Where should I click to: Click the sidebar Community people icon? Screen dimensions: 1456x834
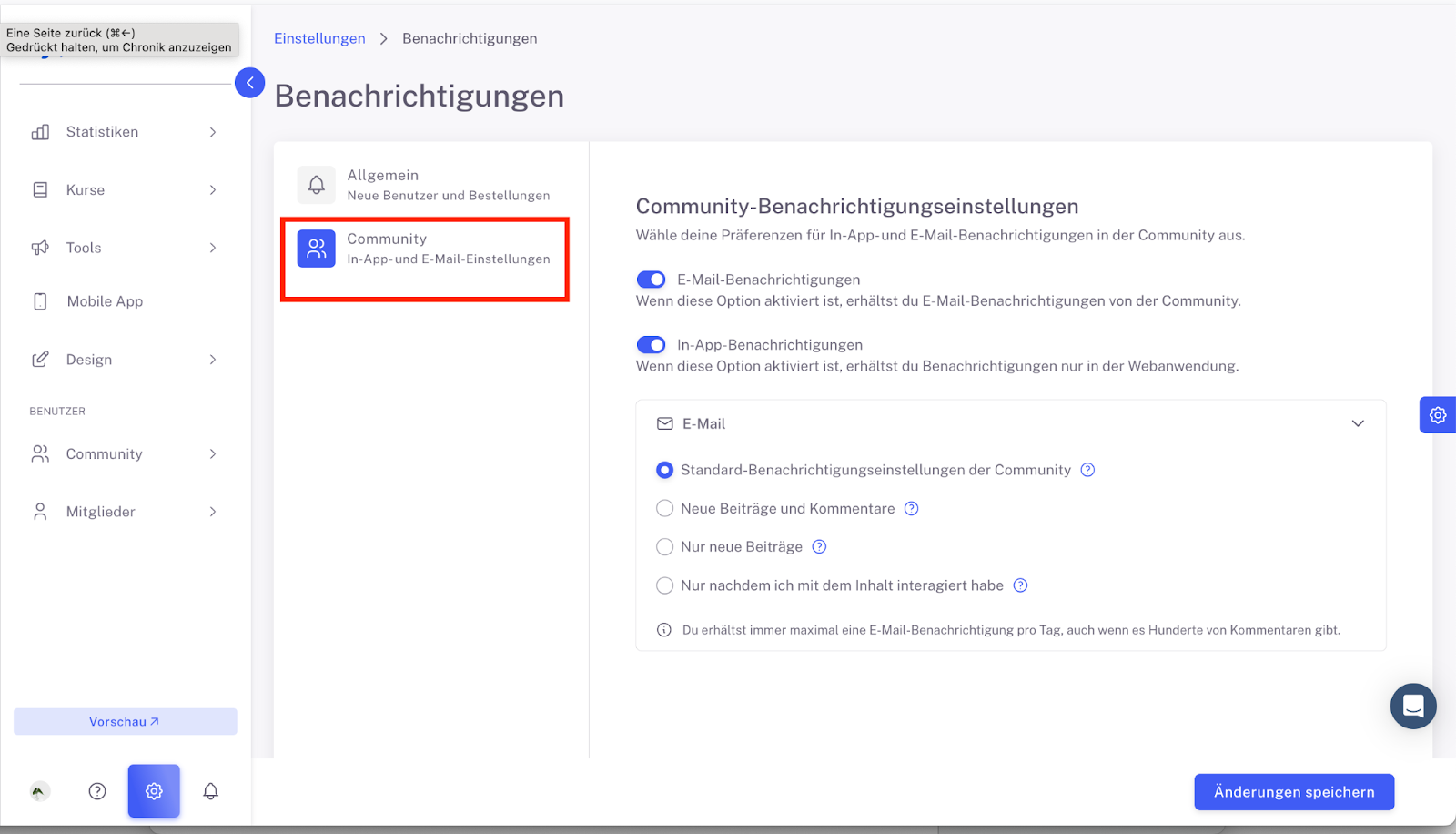[40, 453]
